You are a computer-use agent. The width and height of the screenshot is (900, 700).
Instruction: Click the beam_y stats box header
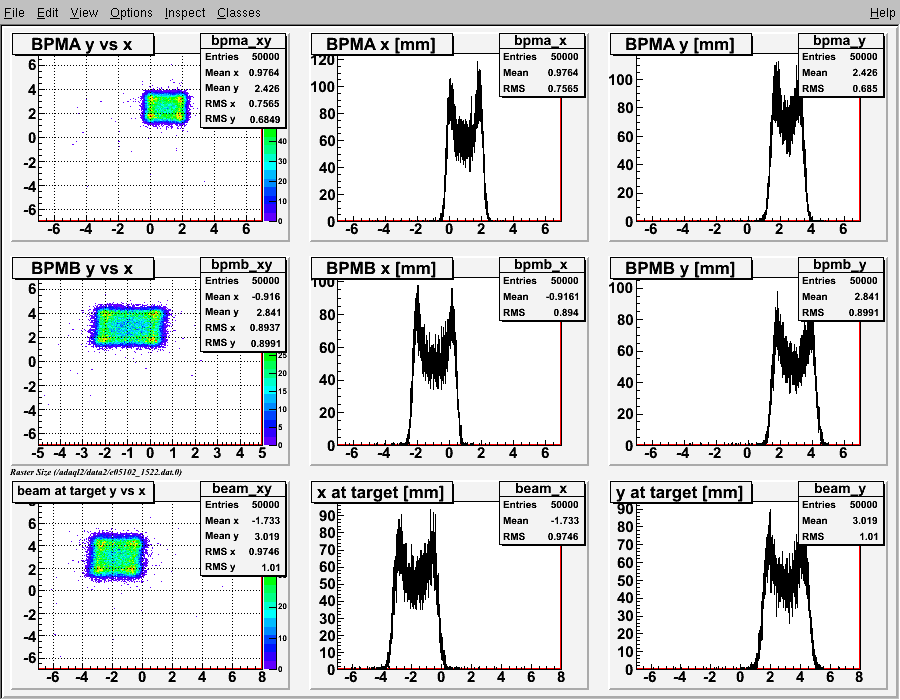click(x=840, y=488)
